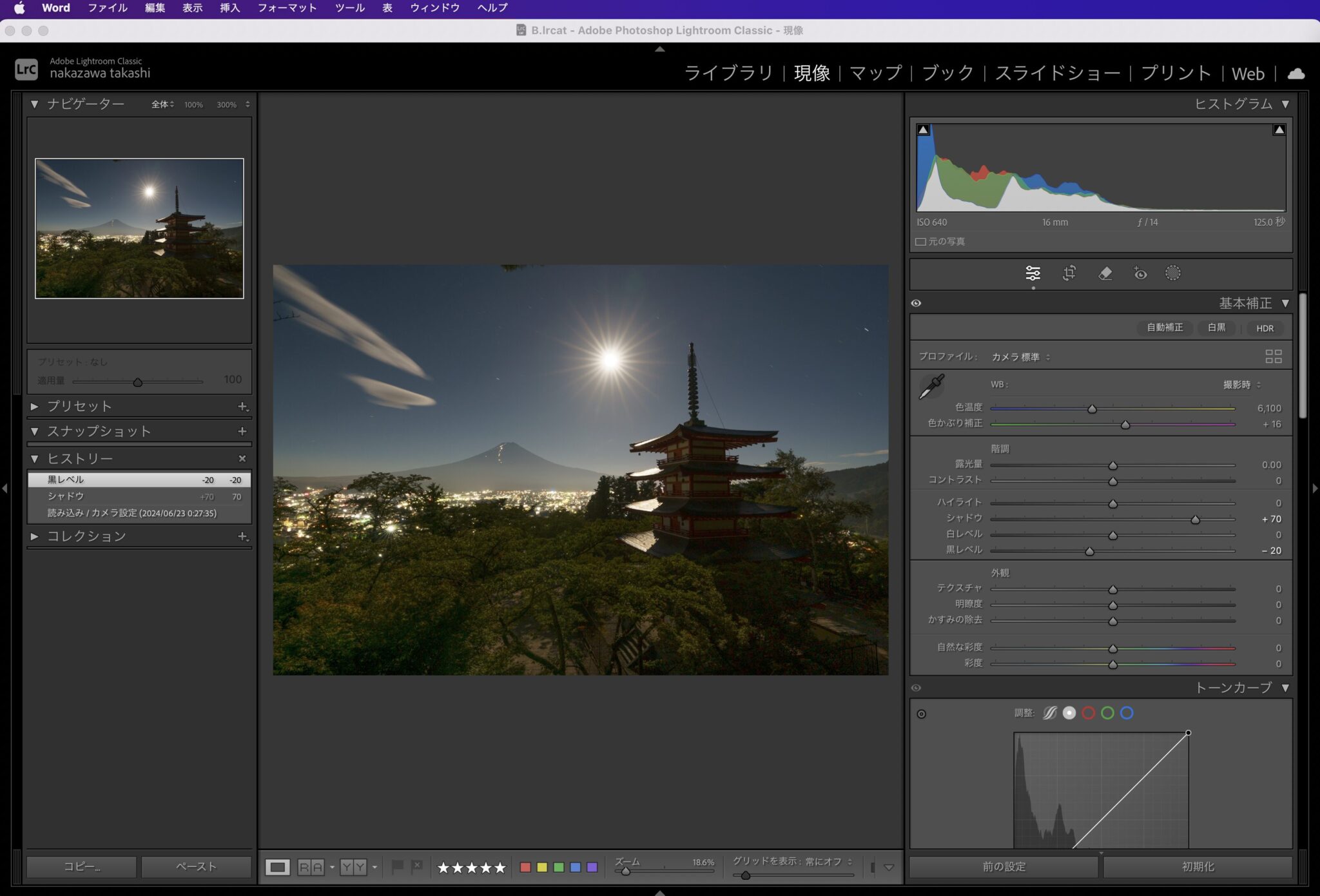
Task: Switch to the ライブラリ module
Action: coord(728,73)
